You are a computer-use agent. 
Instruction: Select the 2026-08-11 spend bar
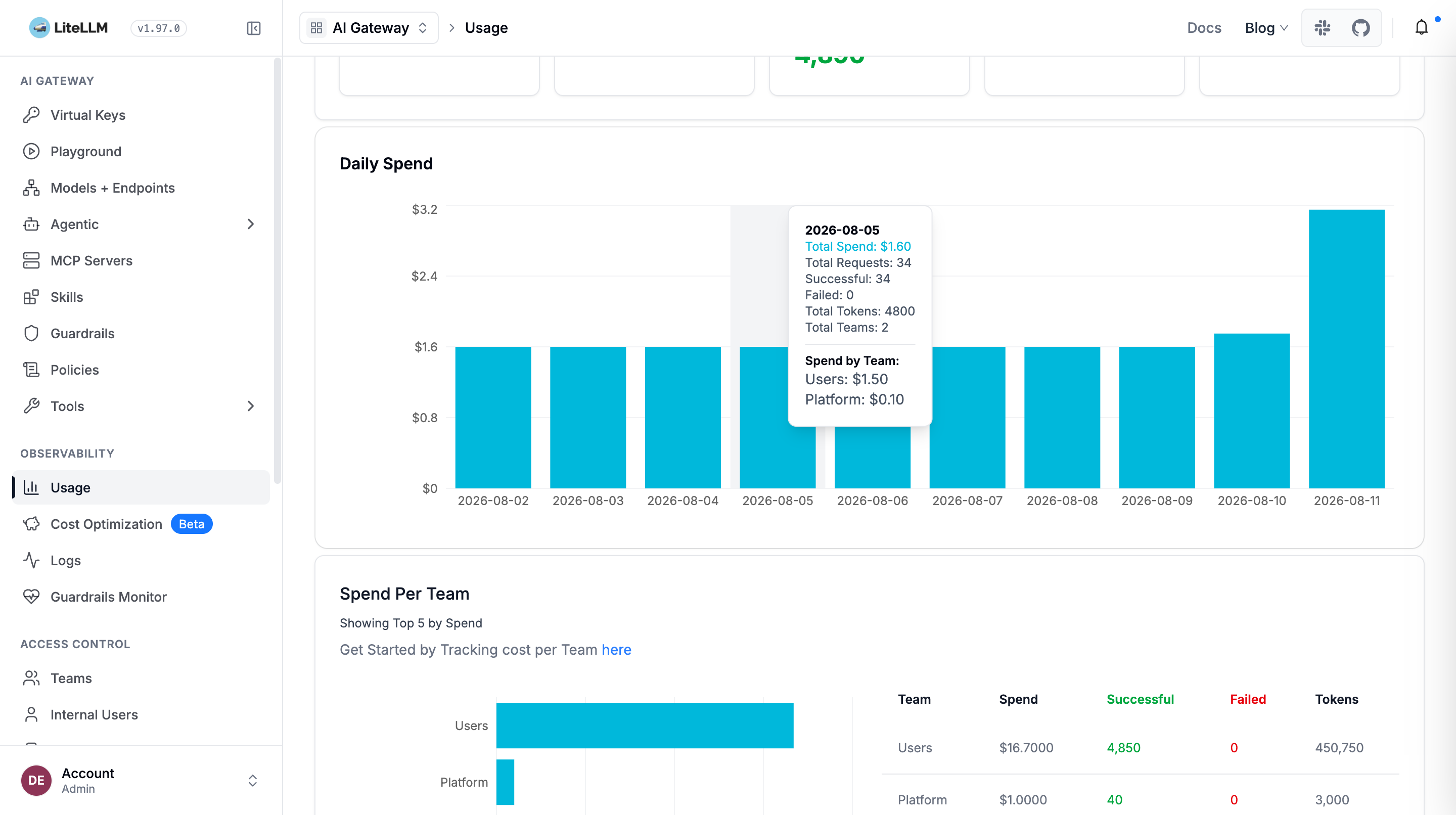coord(1346,349)
